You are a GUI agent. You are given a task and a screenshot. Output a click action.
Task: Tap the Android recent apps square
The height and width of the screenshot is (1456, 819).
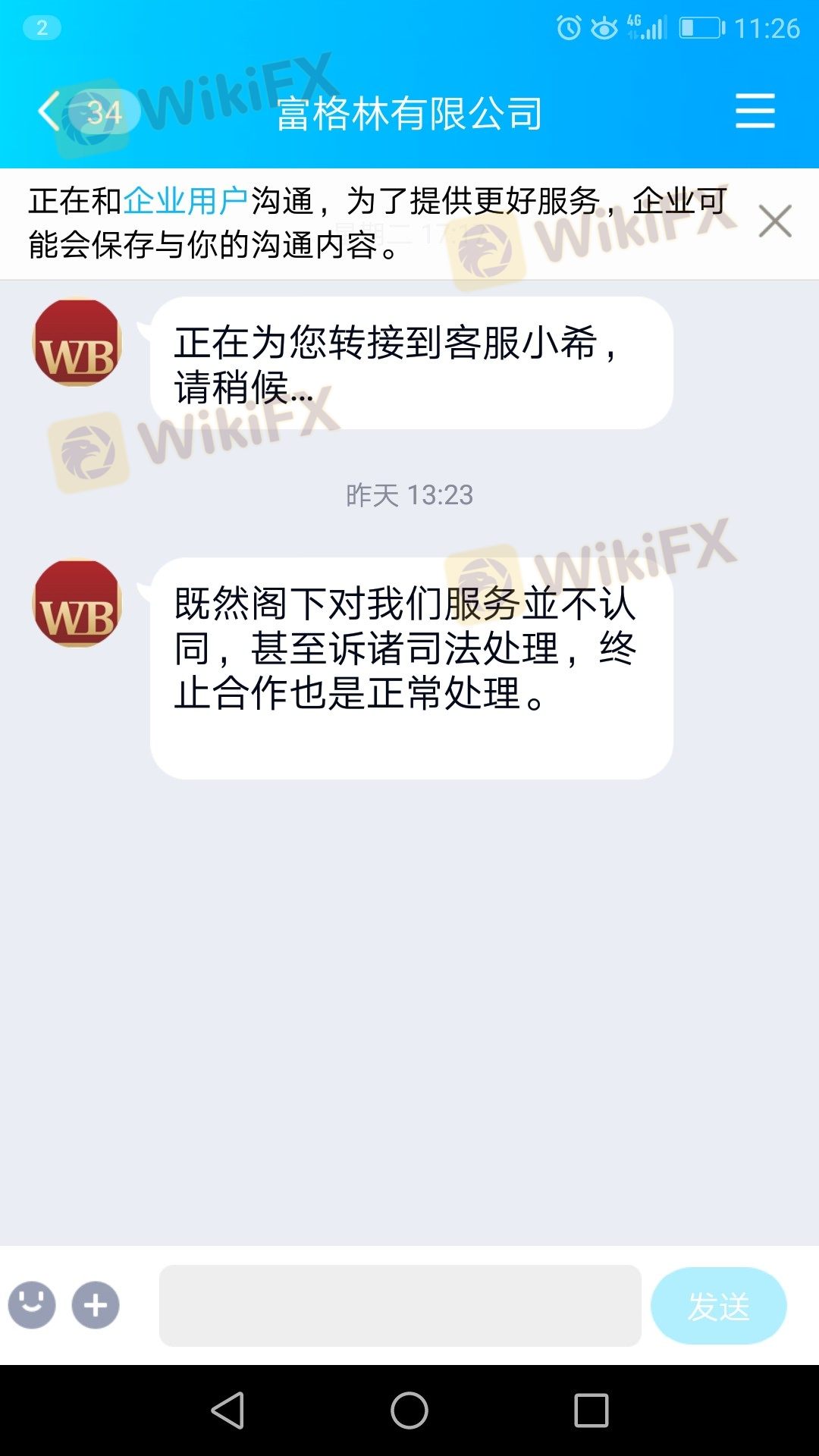pyautogui.click(x=591, y=1410)
